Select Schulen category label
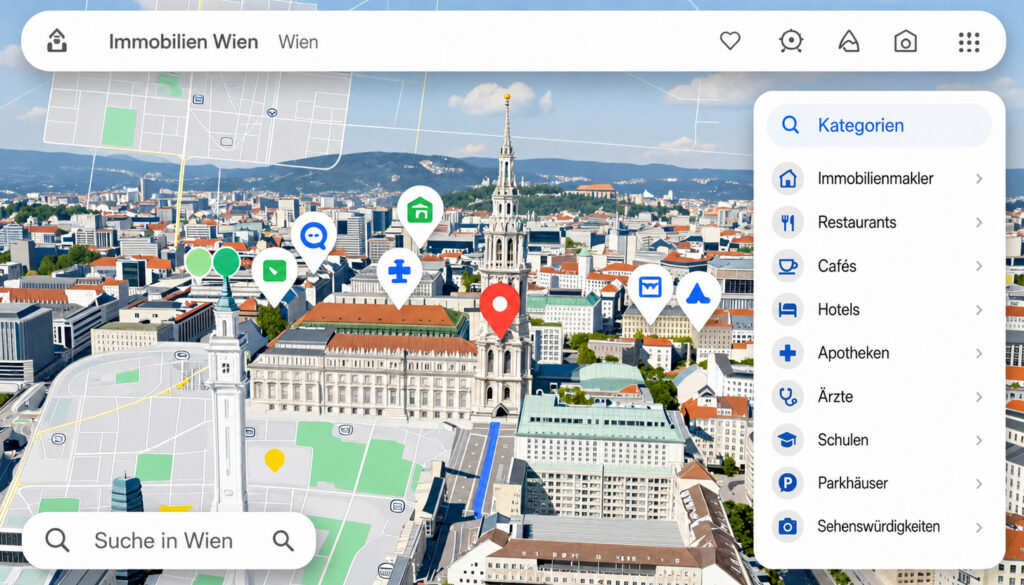The width and height of the screenshot is (1024, 585). (843, 440)
